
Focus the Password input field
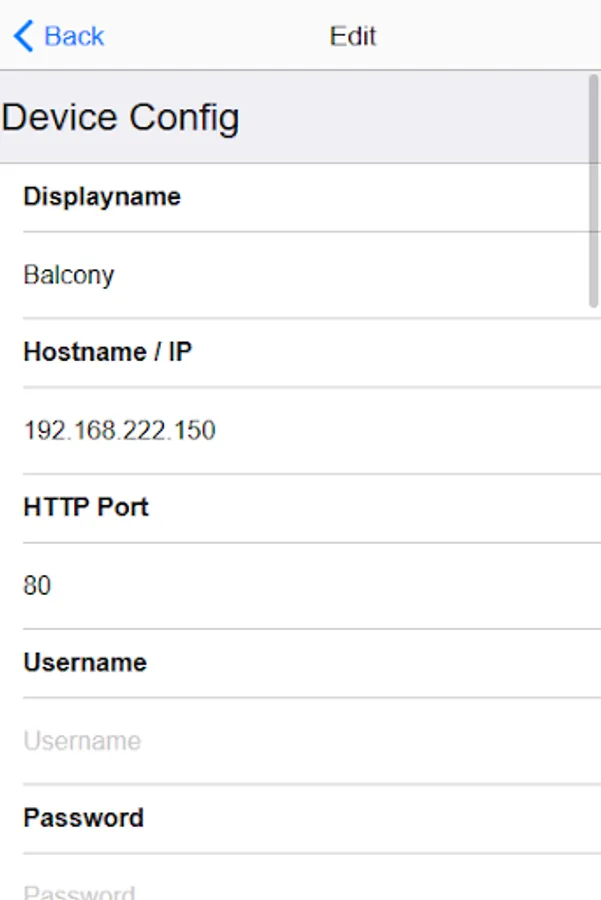300,890
